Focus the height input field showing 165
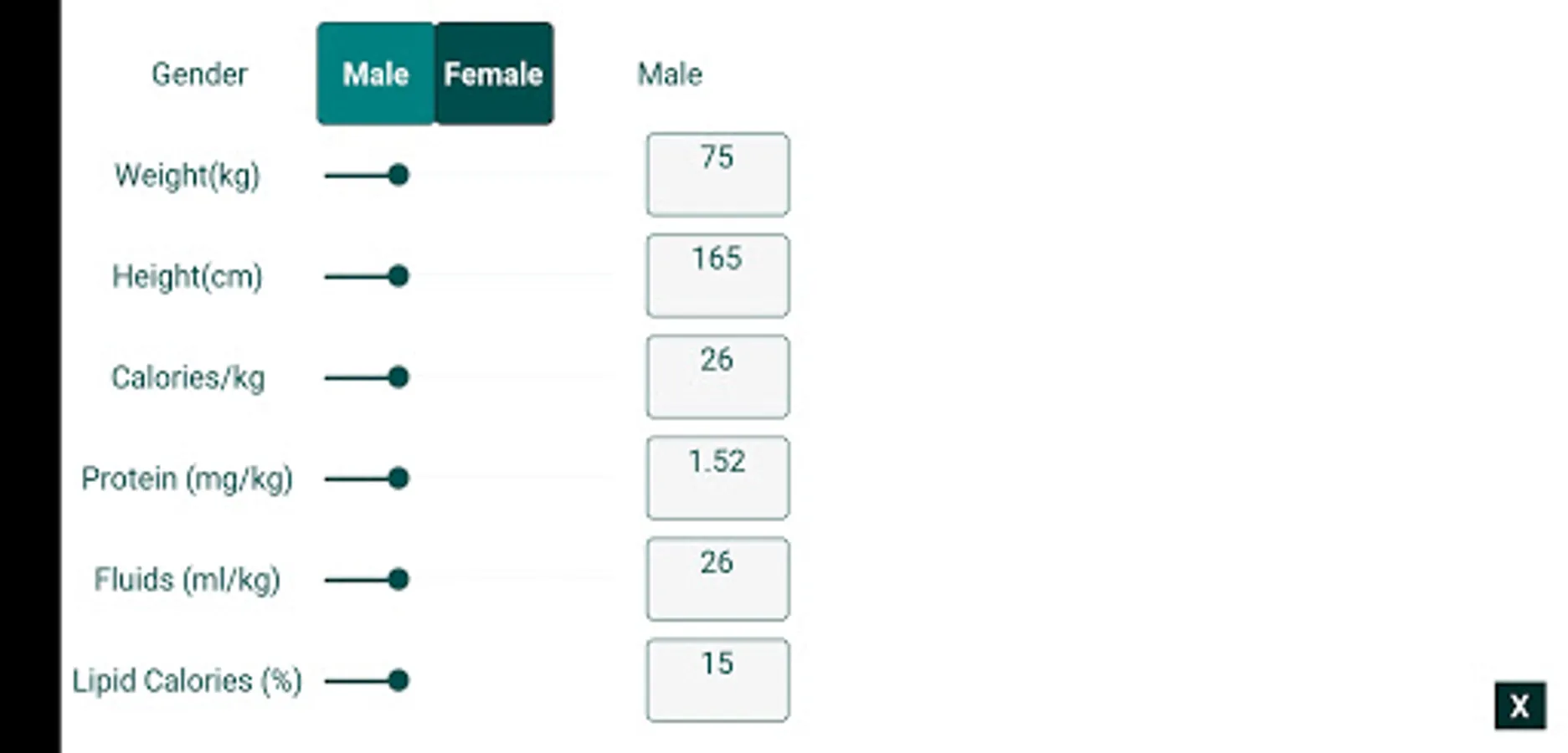 [717, 276]
